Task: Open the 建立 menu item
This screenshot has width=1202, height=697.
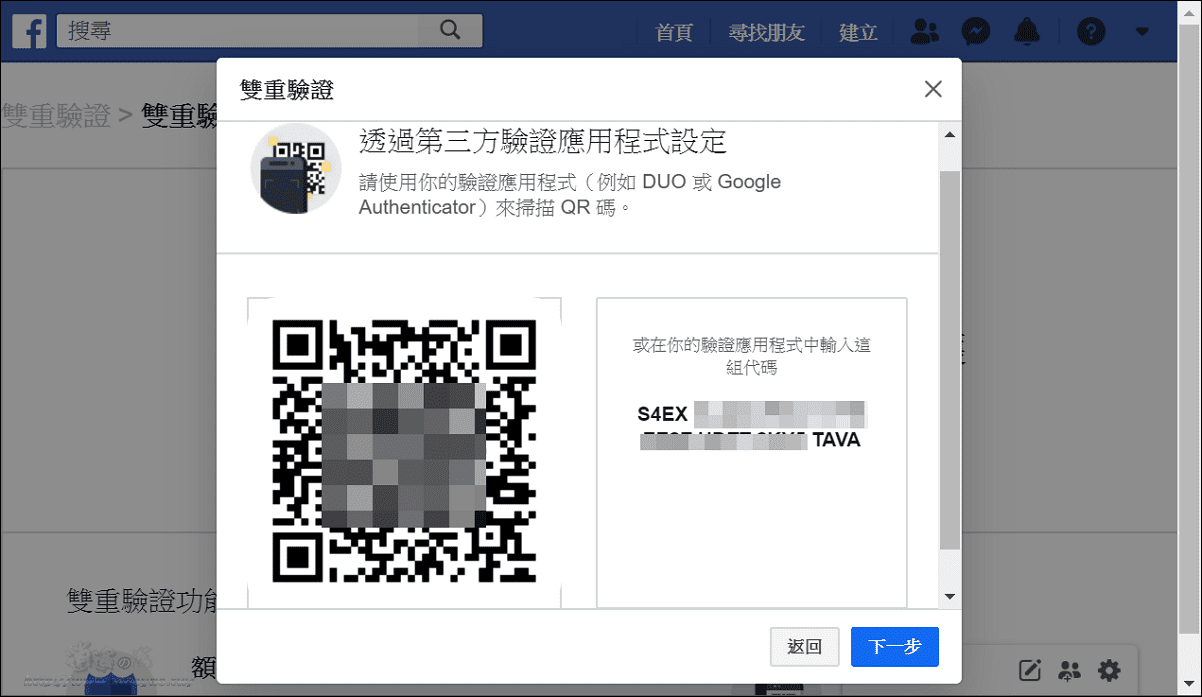Action: point(858,32)
